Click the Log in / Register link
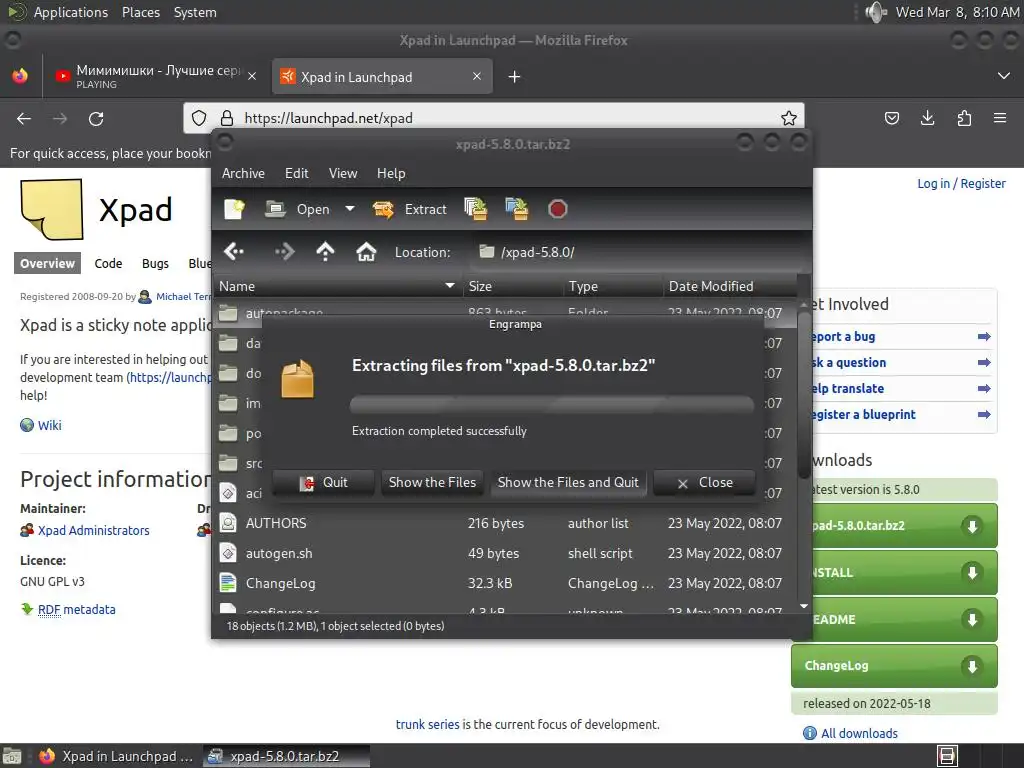 (x=961, y=184)
